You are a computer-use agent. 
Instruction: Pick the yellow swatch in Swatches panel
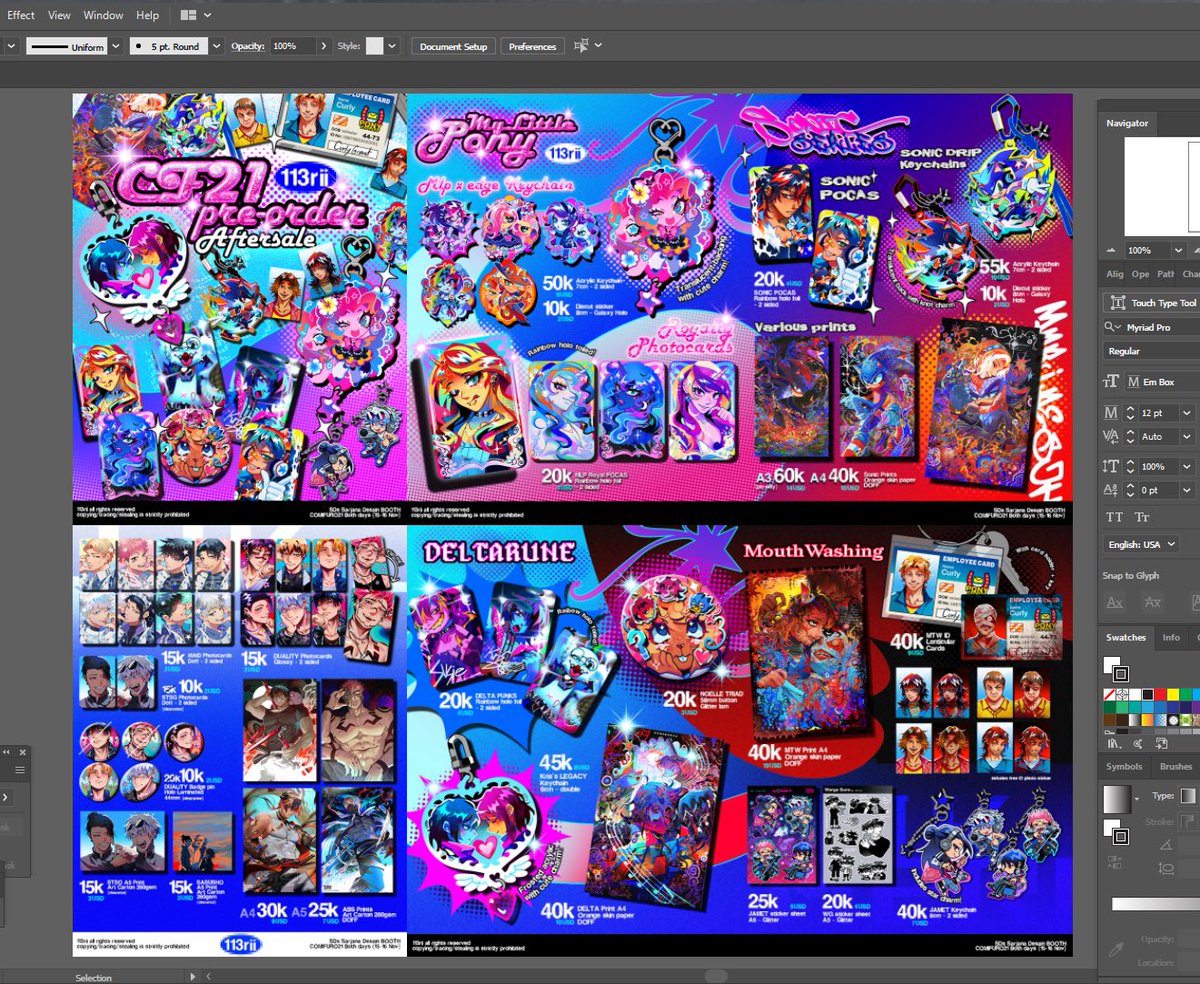click(x=1171, y=694)
